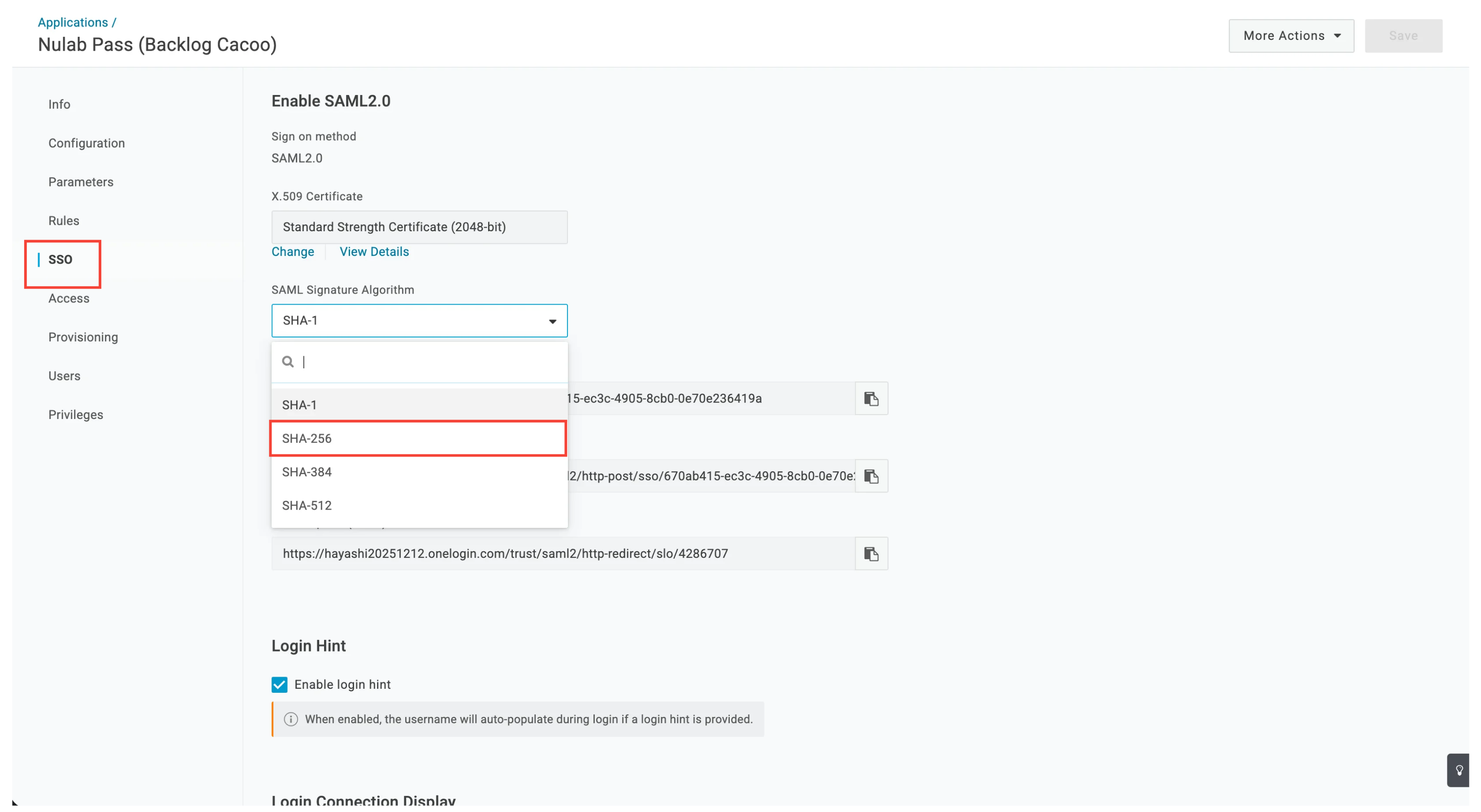Copy the http-redirect SLO endpoint URL

(871, 553)
